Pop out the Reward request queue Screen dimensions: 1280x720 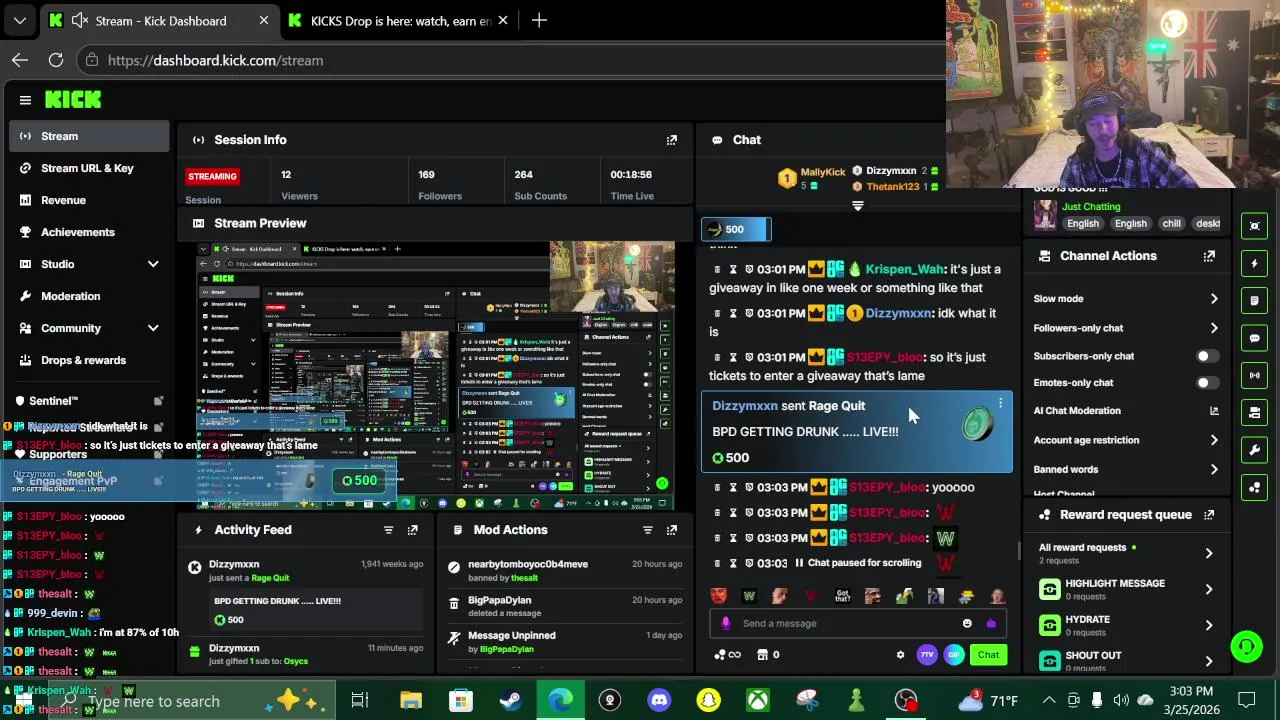click(1209, 515)
